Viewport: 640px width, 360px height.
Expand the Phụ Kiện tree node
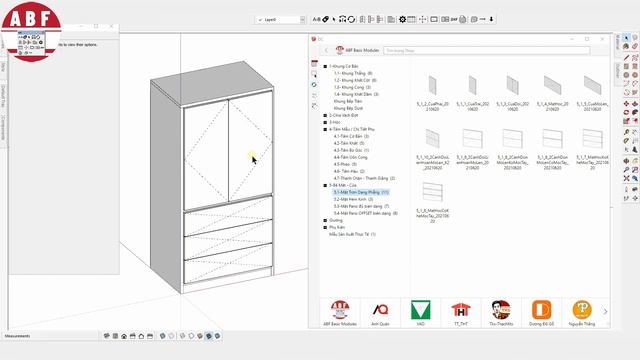tap(325, 227)
